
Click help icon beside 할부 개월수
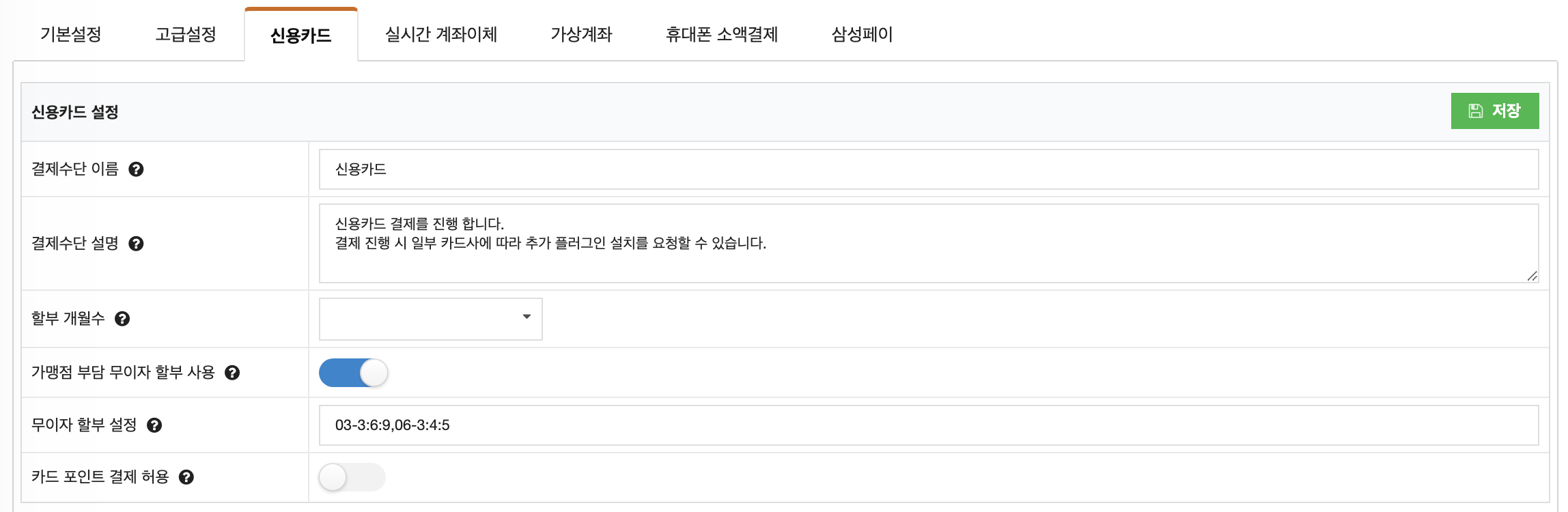coord(122,319)
